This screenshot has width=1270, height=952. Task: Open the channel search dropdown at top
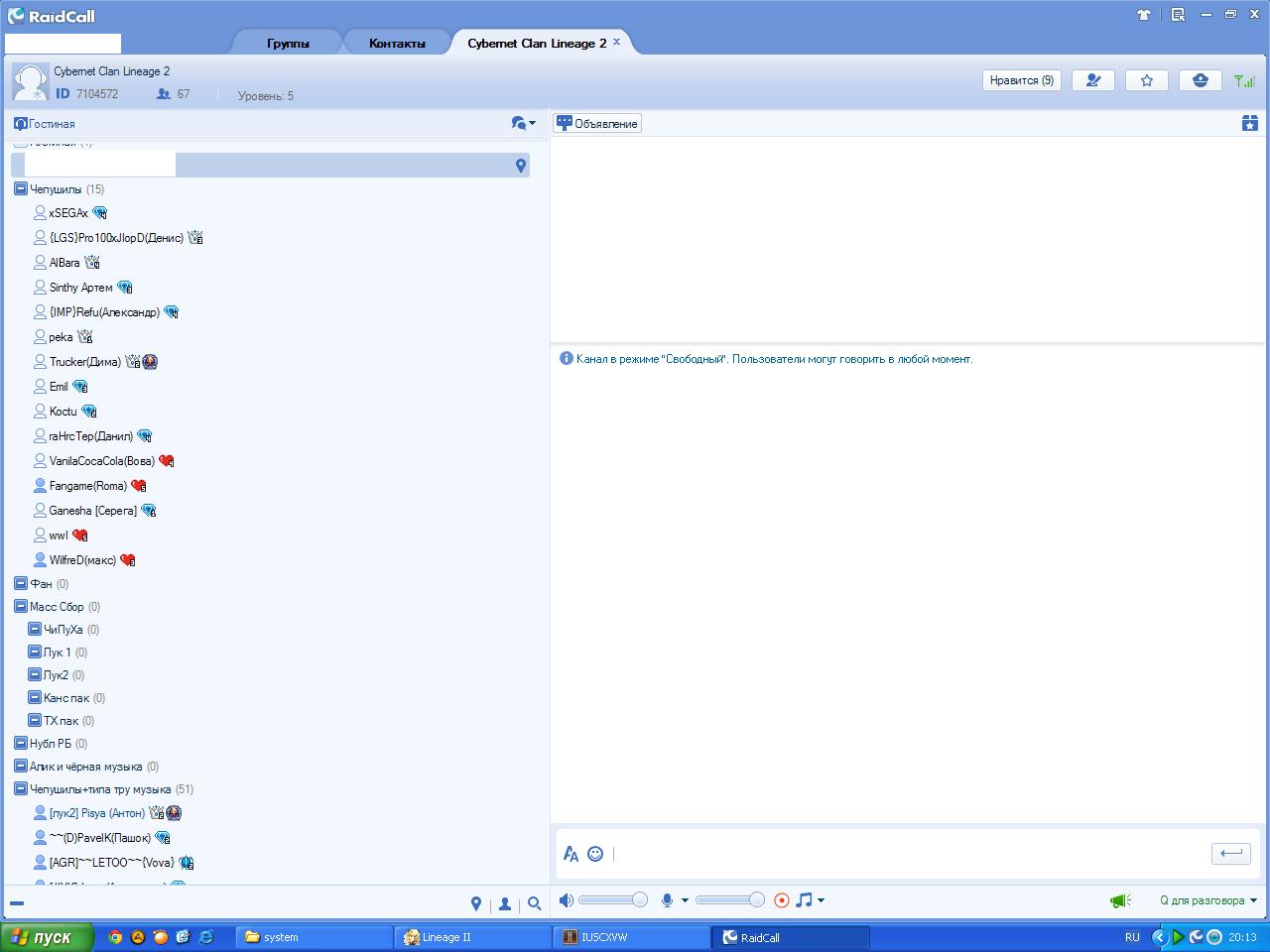[x=523, y=123]
